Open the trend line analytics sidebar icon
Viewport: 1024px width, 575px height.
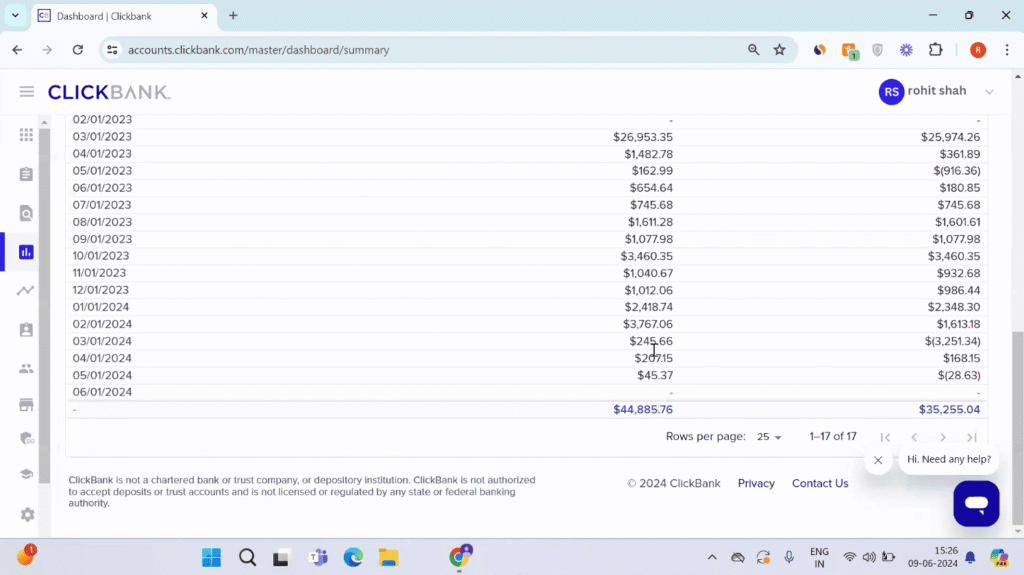(x=26, y=291)
